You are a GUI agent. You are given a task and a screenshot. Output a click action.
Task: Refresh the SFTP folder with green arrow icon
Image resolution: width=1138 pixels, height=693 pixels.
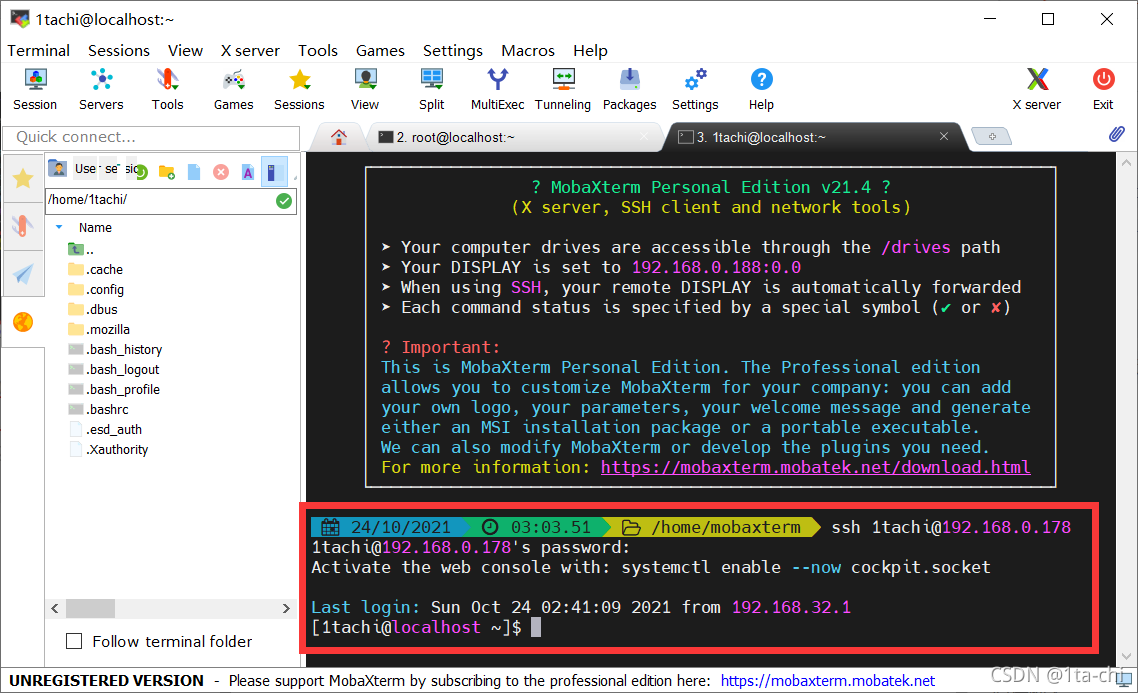coord(141,172)
